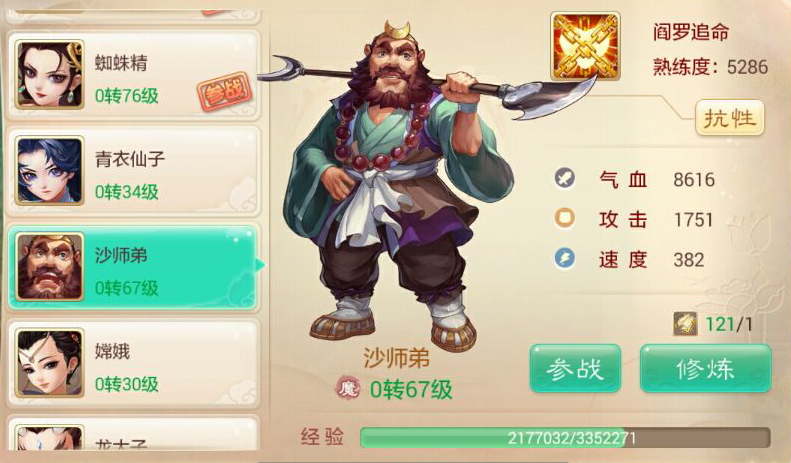Screen dimensions: 791x463
Task: Tap the red 参战 stamp on 蜘蛛精
Action: tap(224, 91)
